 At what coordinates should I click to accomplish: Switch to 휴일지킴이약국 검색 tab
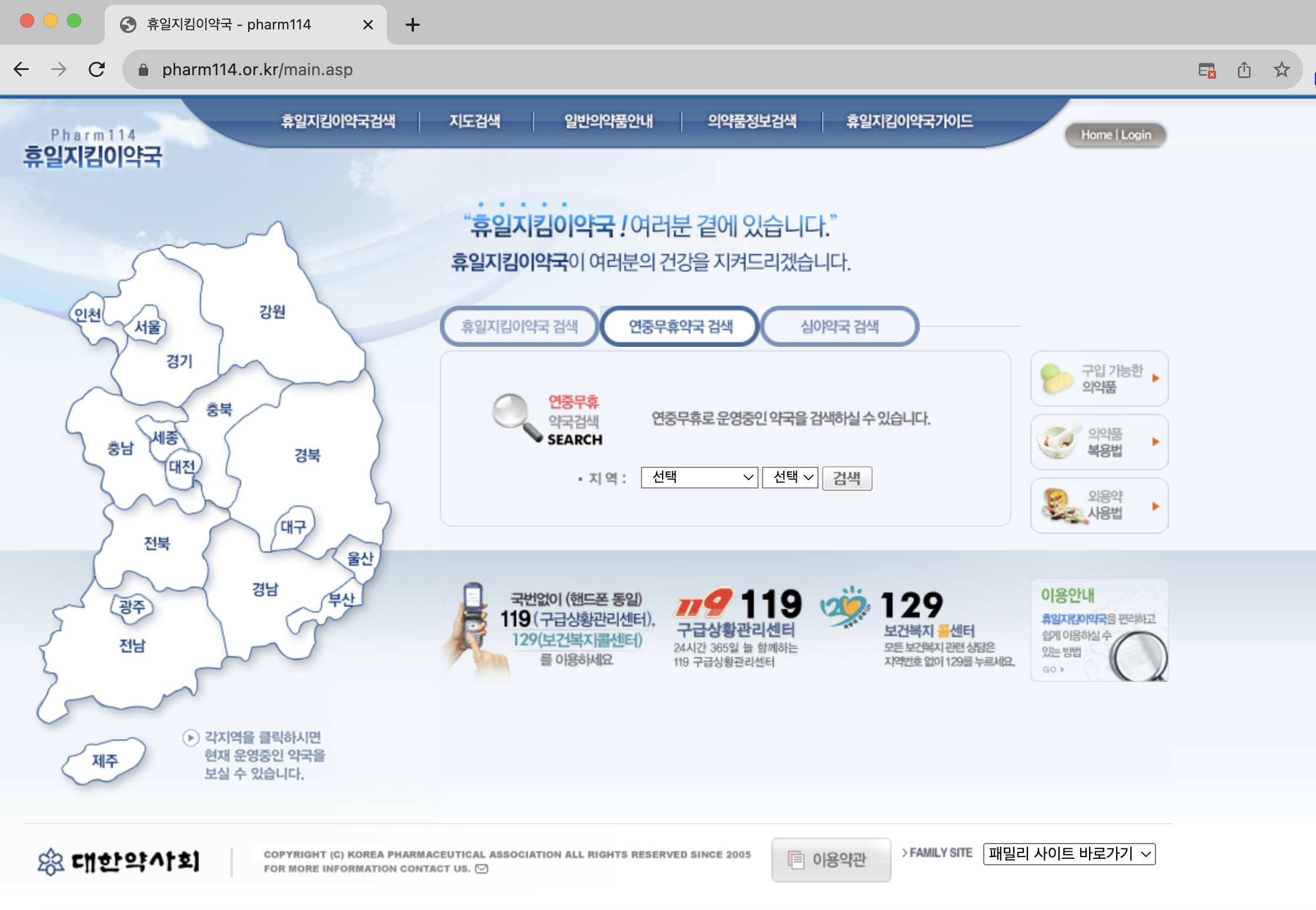519,326
